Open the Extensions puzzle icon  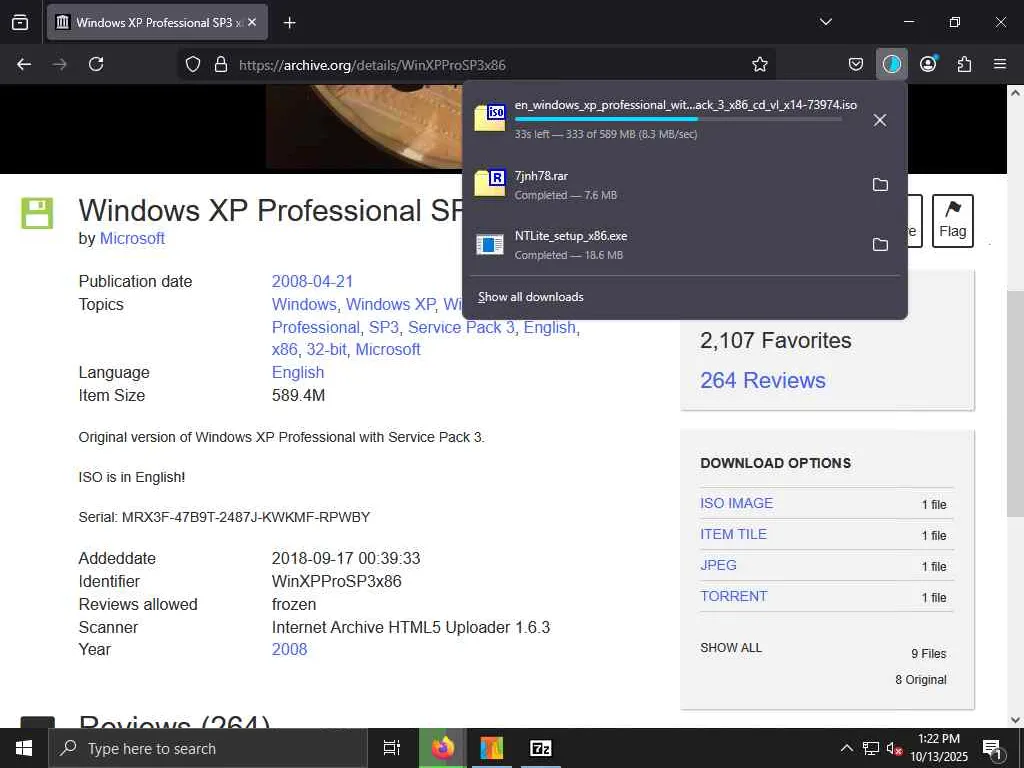(x=964, y=64)
